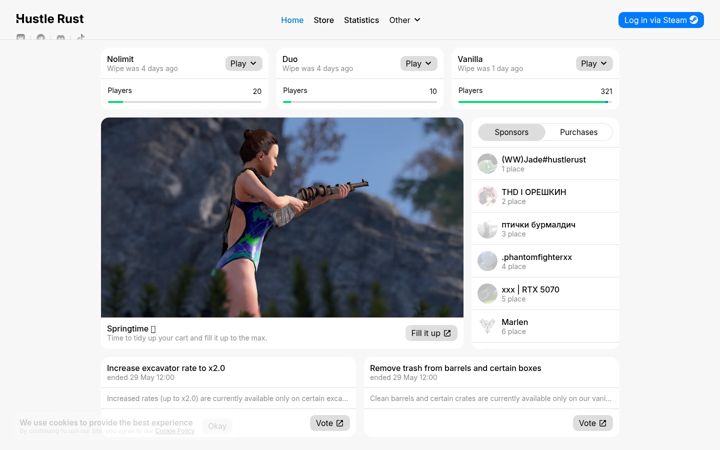
Task: Open птички бурмалдич sponsor name
Action: pos(538,225)
